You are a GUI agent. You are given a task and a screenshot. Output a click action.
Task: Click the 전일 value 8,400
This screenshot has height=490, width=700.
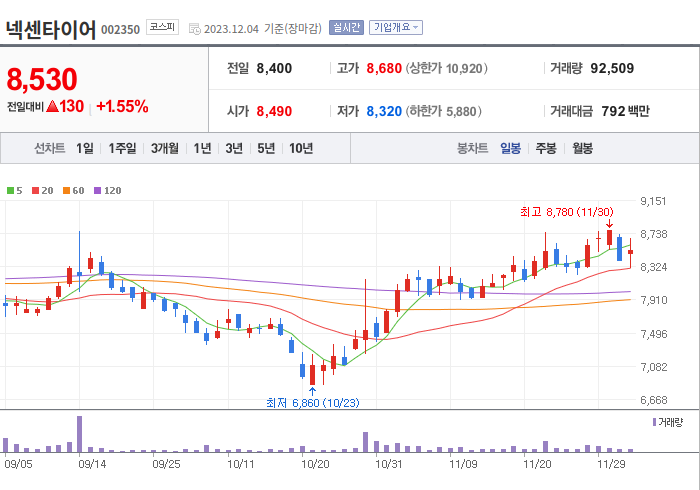(x=274, y=68)
